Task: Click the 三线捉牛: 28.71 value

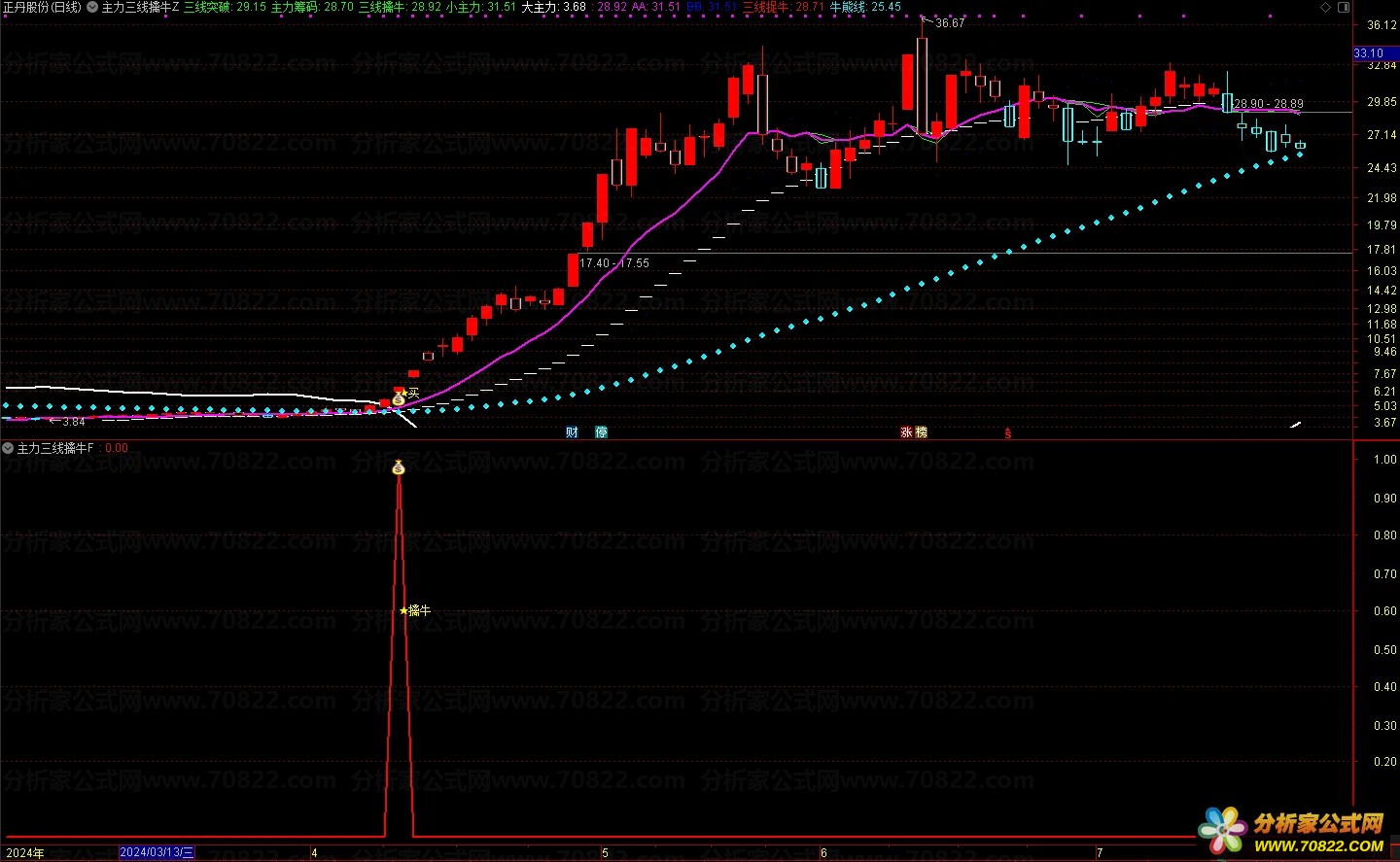Action: (x=784, y=7)
